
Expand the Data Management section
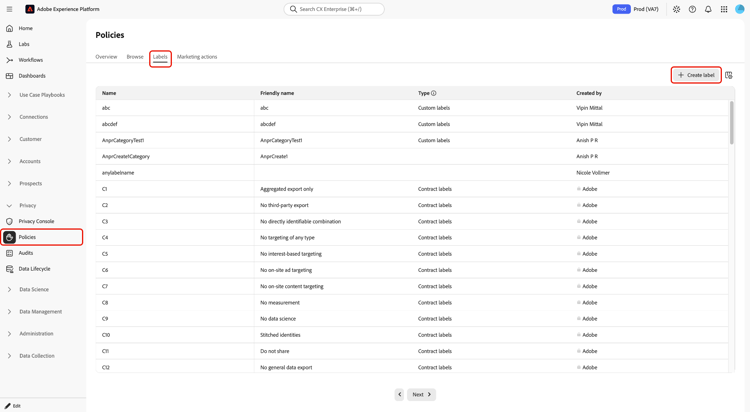[x=42, y=312]
